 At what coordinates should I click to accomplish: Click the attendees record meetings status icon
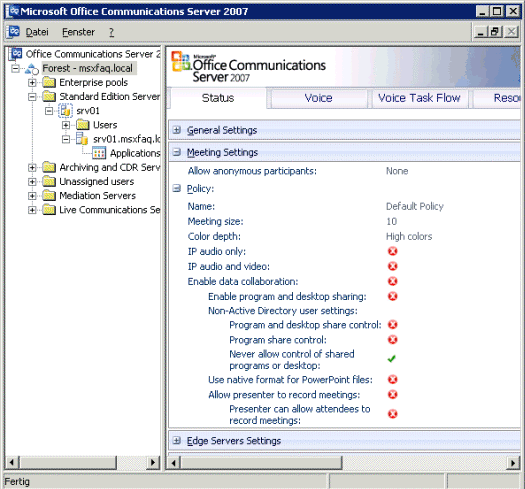(392, 414)
